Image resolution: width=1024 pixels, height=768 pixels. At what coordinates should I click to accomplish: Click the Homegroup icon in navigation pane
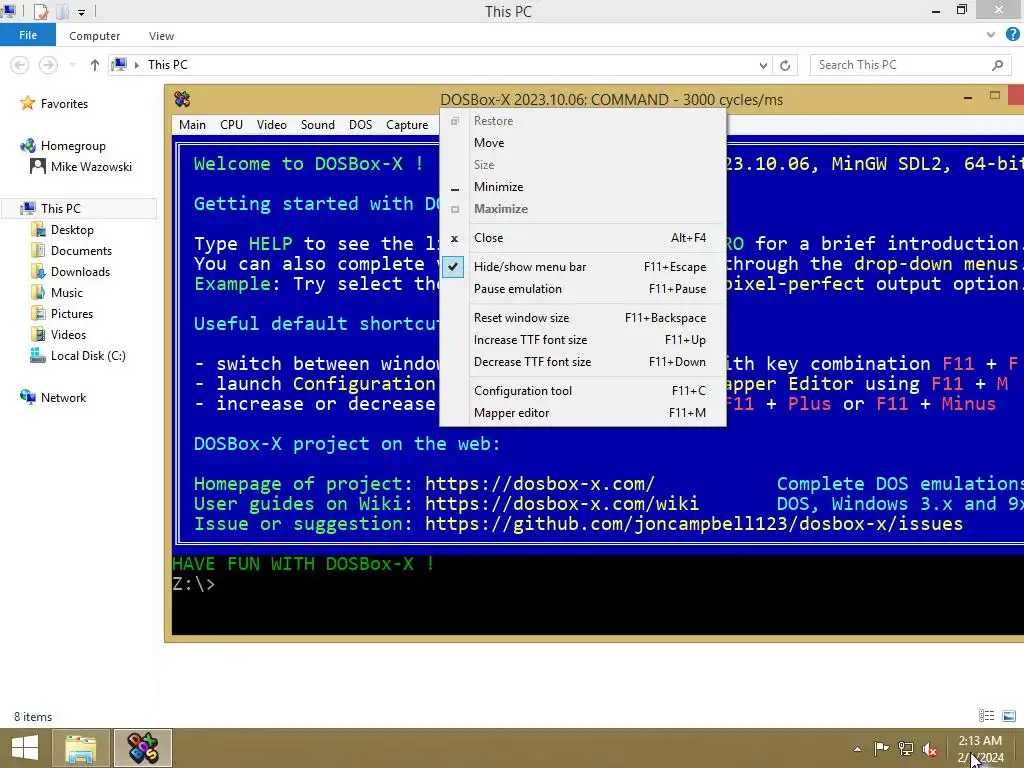[x=27, y=146]
